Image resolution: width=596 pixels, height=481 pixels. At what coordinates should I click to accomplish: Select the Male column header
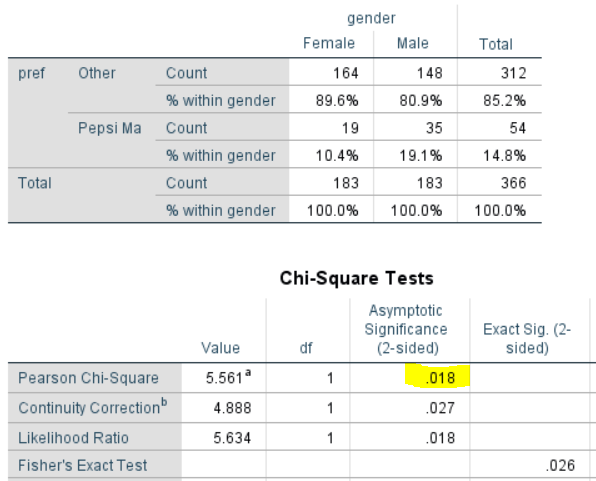pos(413,43)
